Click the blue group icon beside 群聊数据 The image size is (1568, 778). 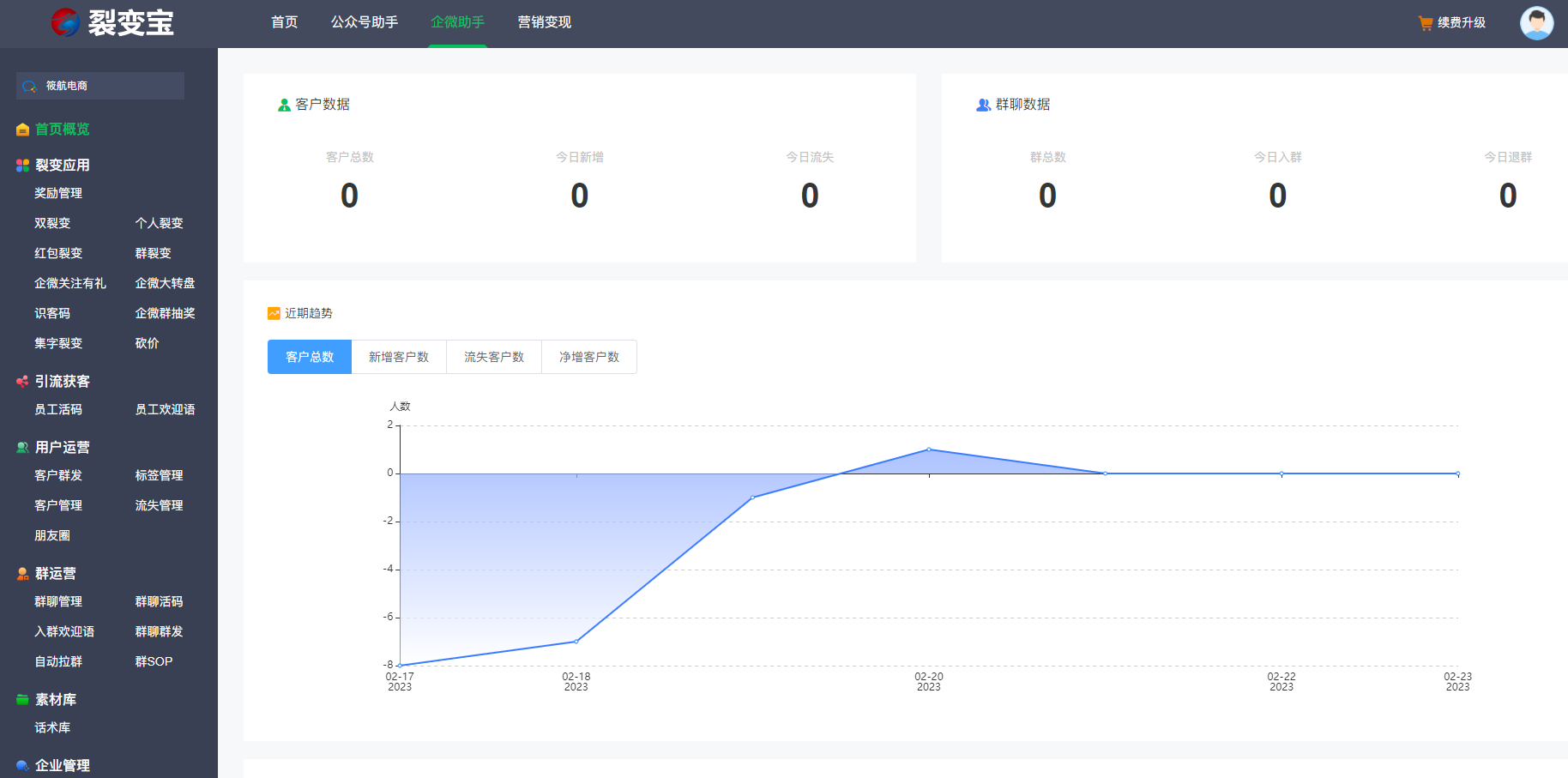point(984,105)
